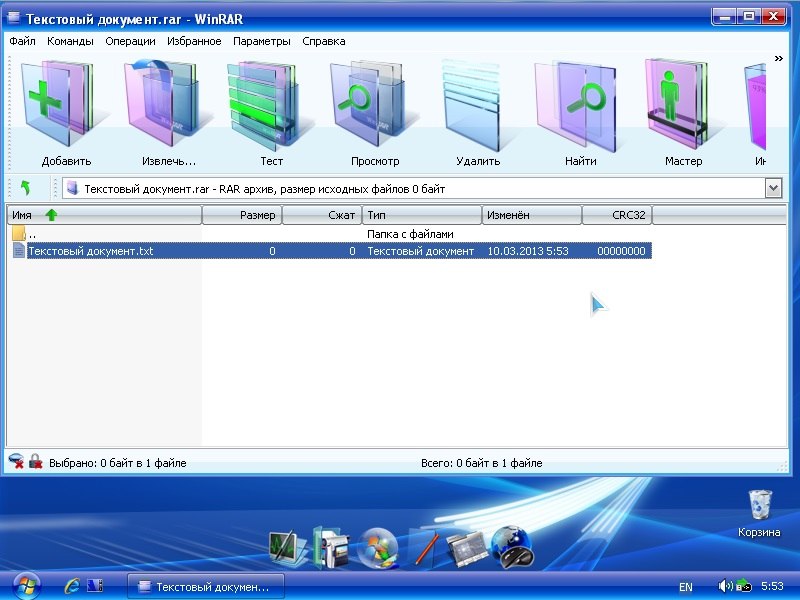800x600 pixels.
Task: Open the Корзина recycle bin on desktop
Action: (x=759, y=513)
